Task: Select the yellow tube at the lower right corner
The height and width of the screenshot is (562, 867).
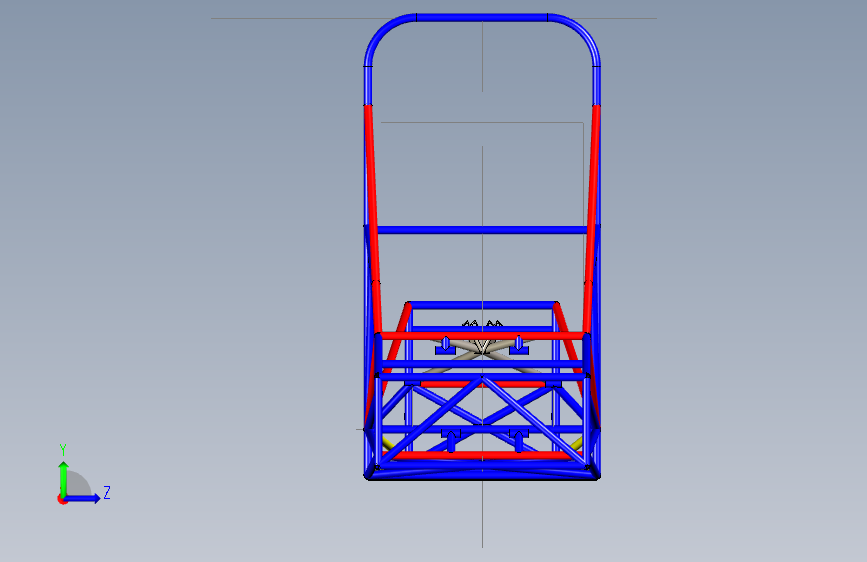Action: [577, 444]
